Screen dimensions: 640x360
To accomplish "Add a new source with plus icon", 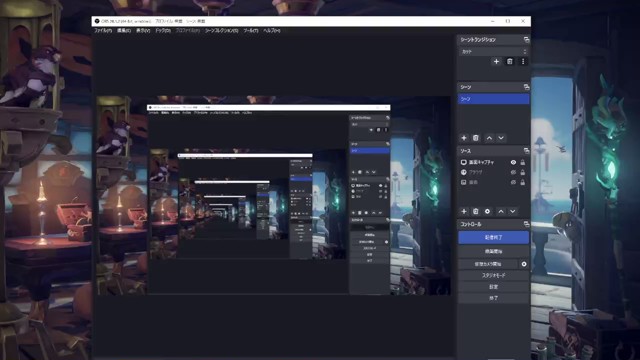I will (x=464, y=211).
